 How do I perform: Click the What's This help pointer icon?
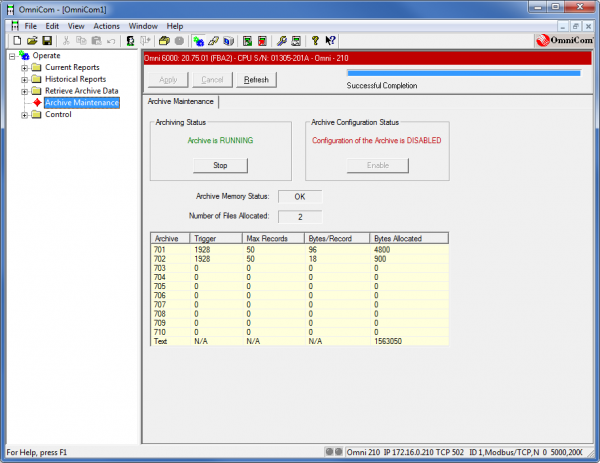[x=330, y=41]
